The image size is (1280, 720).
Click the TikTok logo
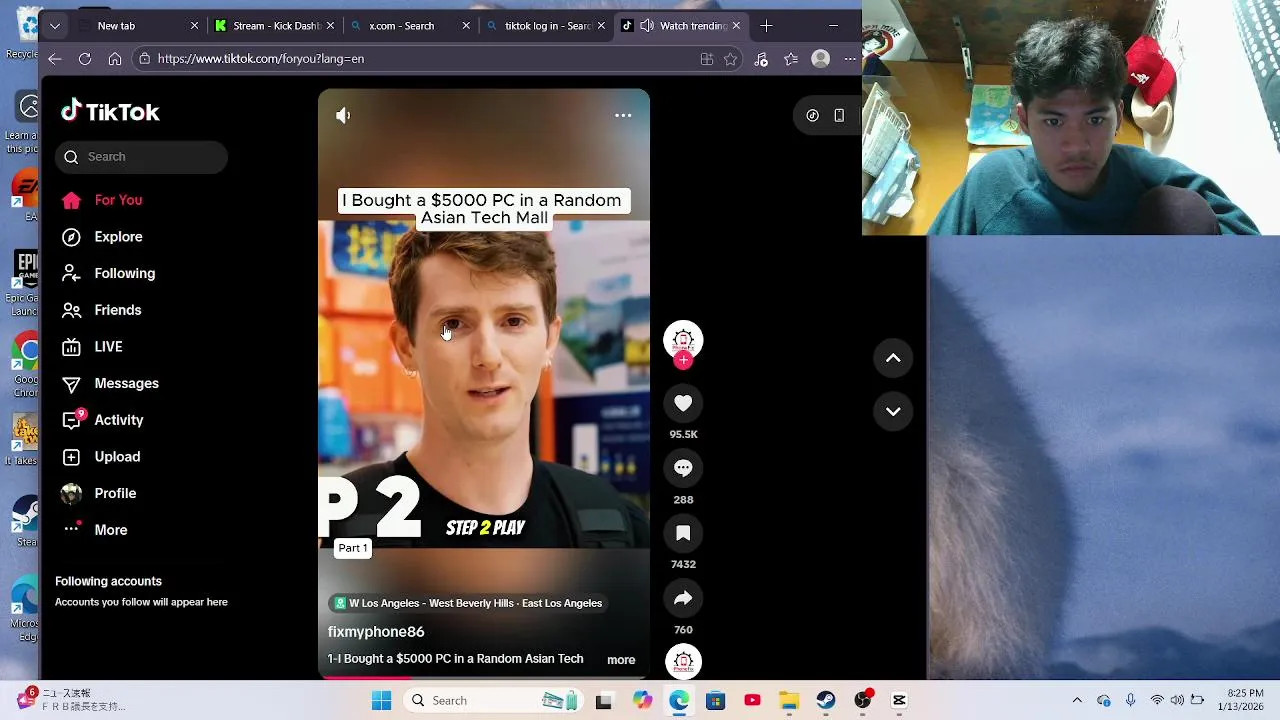click(110, 112)
